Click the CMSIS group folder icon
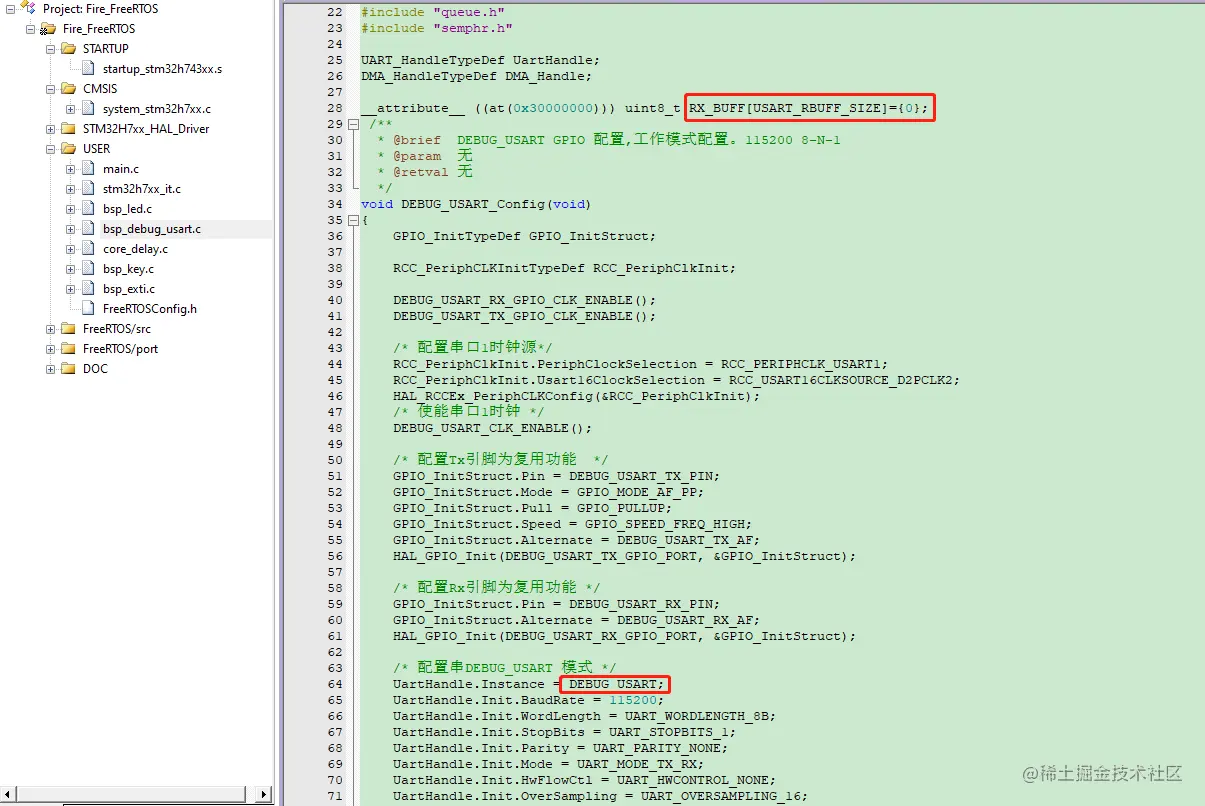The height and width of the screenshot is (806, 1205). [68, 89]
